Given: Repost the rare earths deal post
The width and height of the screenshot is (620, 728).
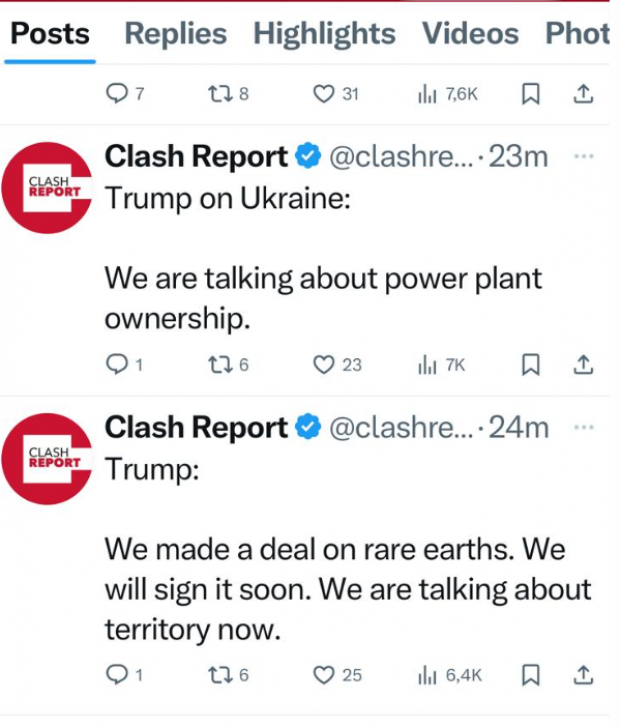Looking at the screenshot, I should click(218, 675).
